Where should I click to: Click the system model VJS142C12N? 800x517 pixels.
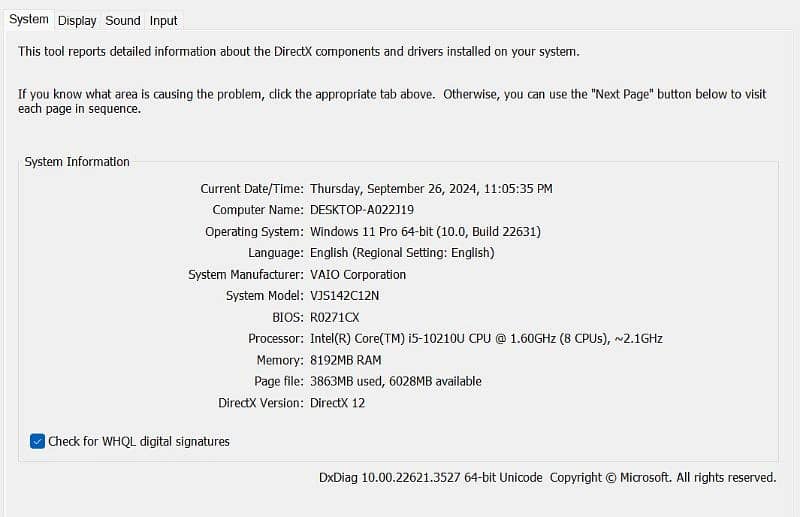[x=344, y=296]
